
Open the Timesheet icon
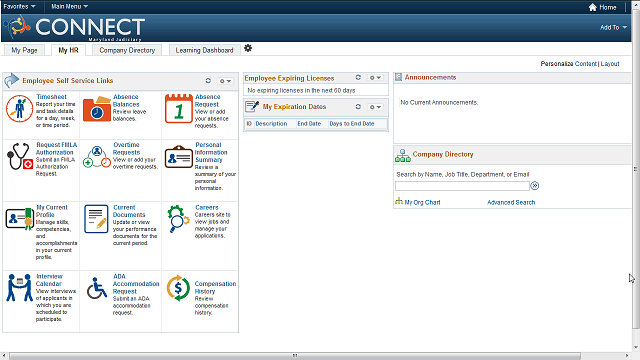point(19,109)
